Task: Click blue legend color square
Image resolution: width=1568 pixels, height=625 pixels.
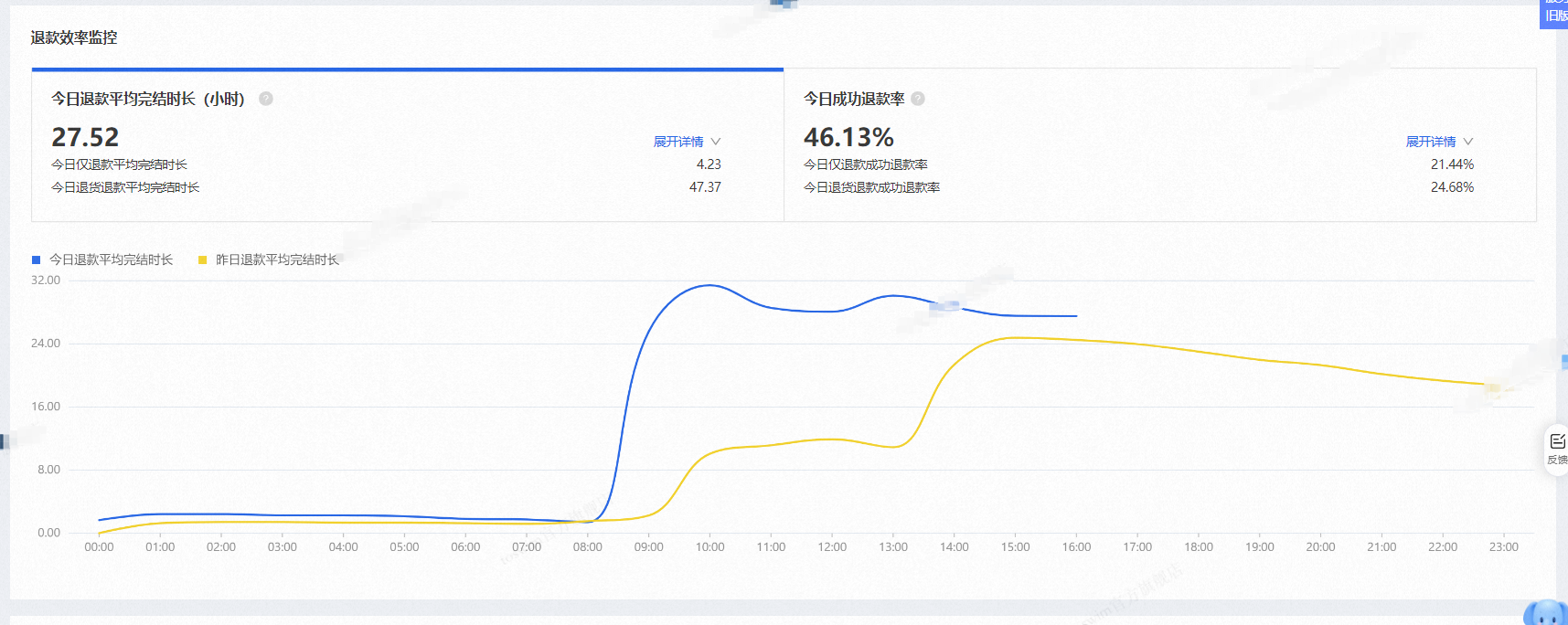Action: (37, 260)
